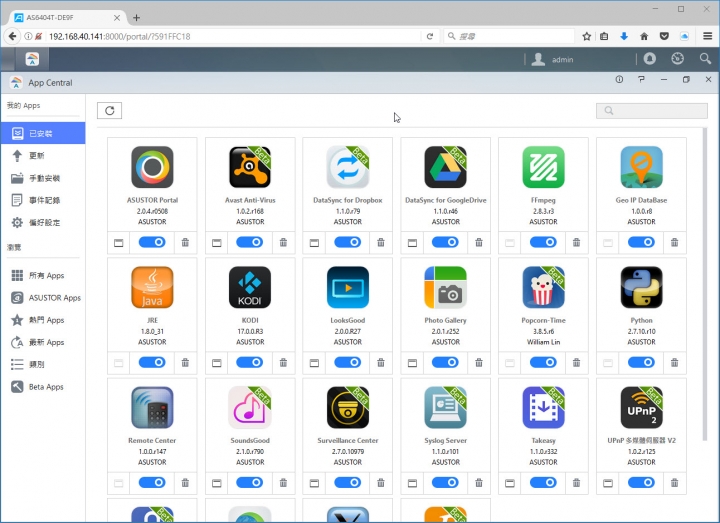Show 最新 Apps list
This screenshot has height=523, width=720.
43,342
